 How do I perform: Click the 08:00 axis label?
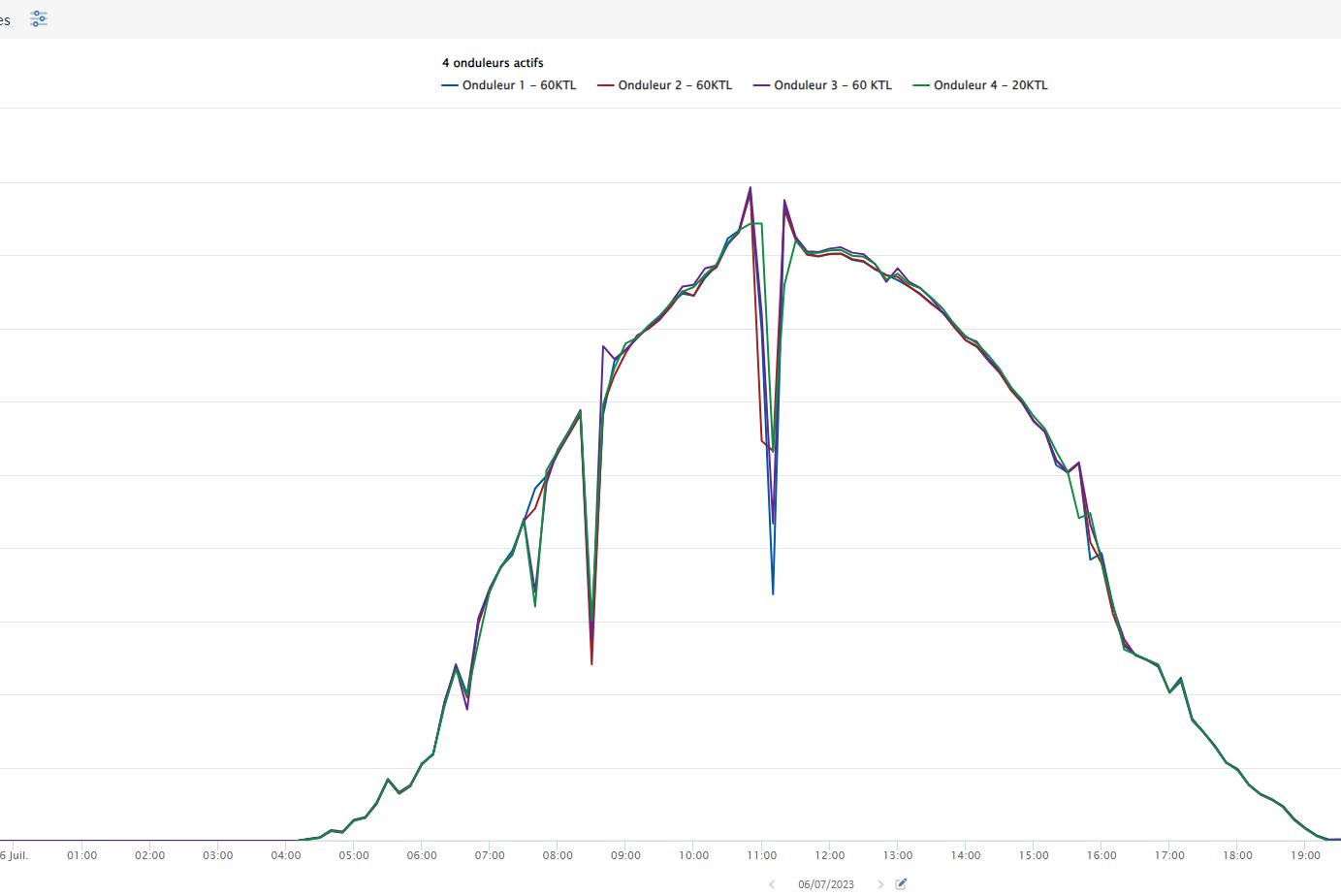pos(558,855)
